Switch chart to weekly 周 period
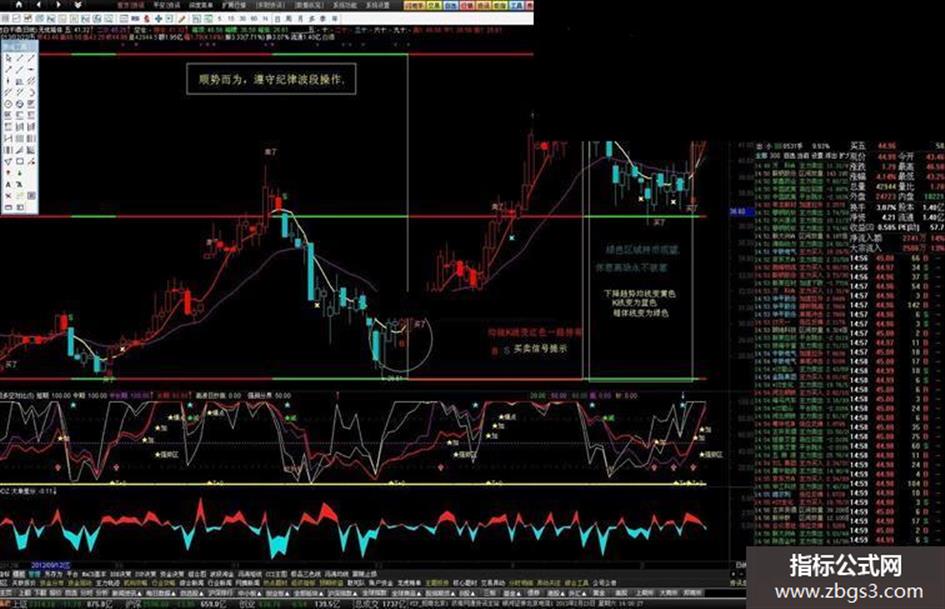 click(x=289, y=18)
